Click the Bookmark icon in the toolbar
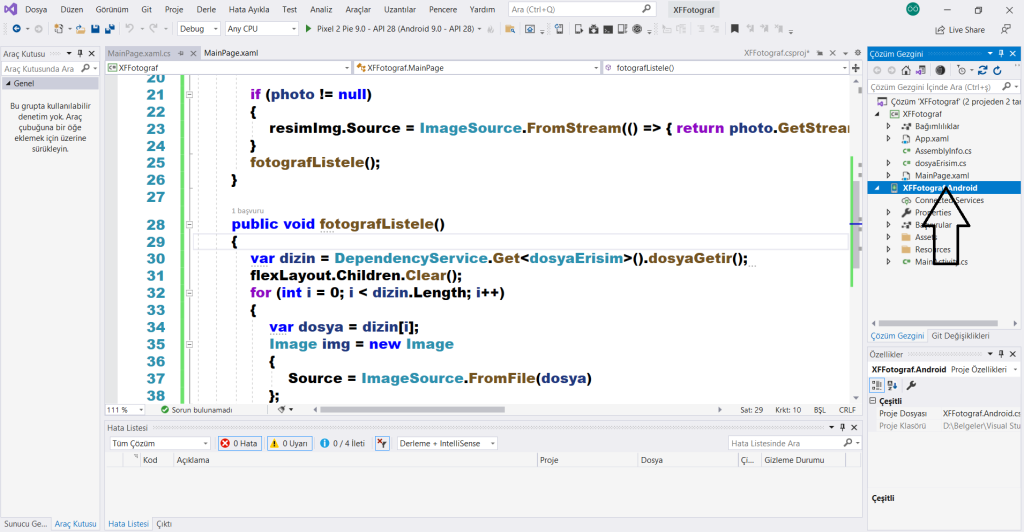Viewport: 1024px width, 532px height. 734,29
